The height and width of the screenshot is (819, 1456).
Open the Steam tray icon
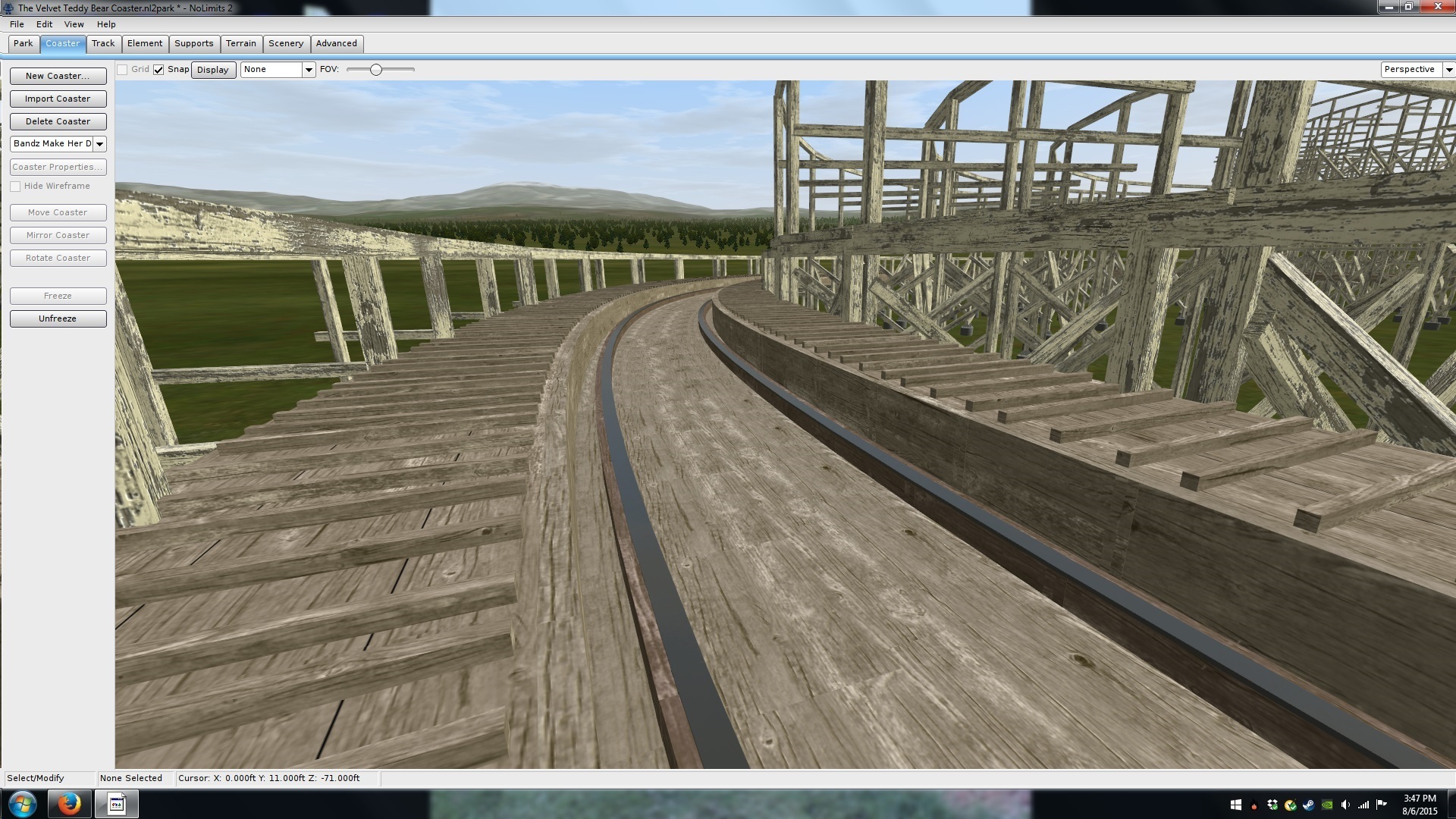tap(1308, 805)
